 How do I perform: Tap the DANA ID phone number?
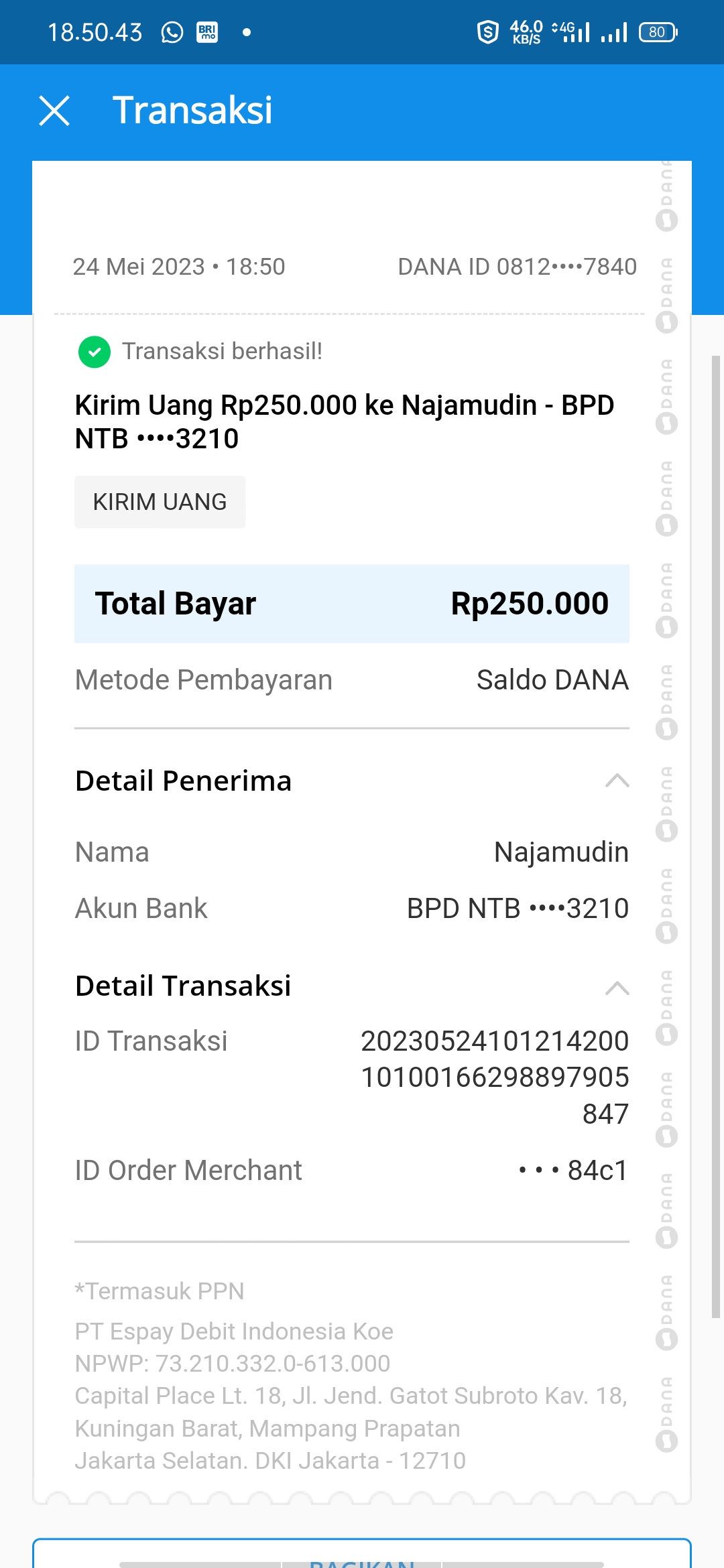click(x=517, y=267)
